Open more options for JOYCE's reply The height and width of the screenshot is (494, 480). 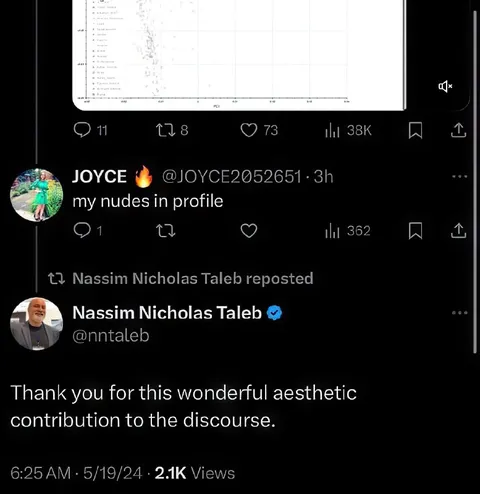tap(460, 176)
